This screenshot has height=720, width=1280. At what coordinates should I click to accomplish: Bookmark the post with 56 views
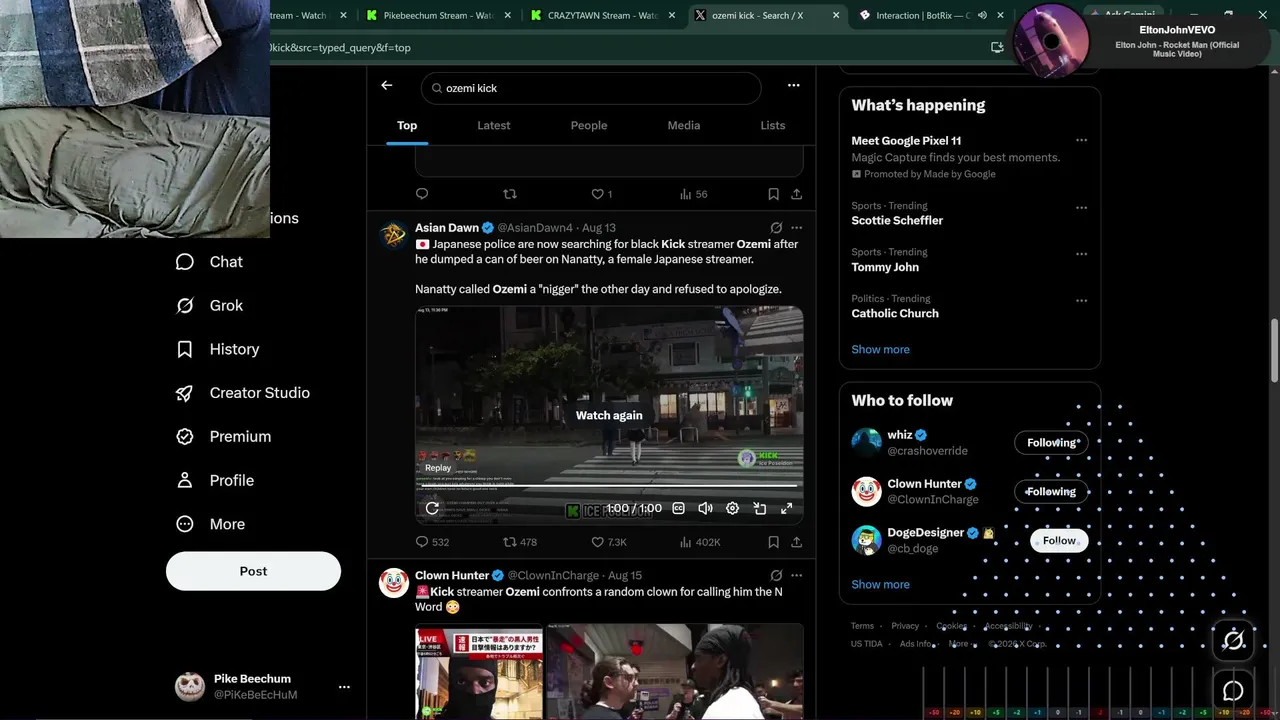(x=773, y=194)
